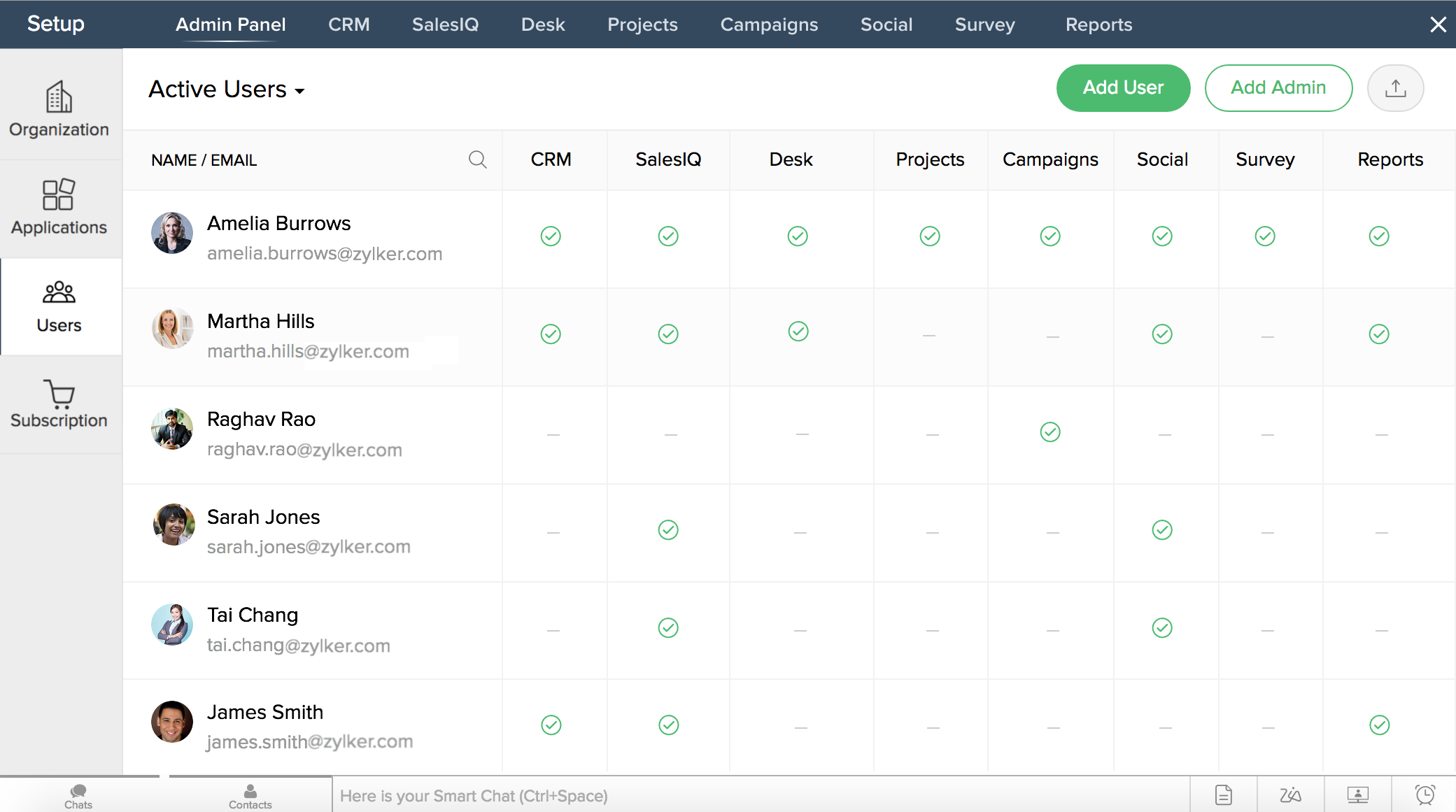Enable CRM for Raghav Rao
Screen dimensions: 1456x812
(x=553, y=435)
